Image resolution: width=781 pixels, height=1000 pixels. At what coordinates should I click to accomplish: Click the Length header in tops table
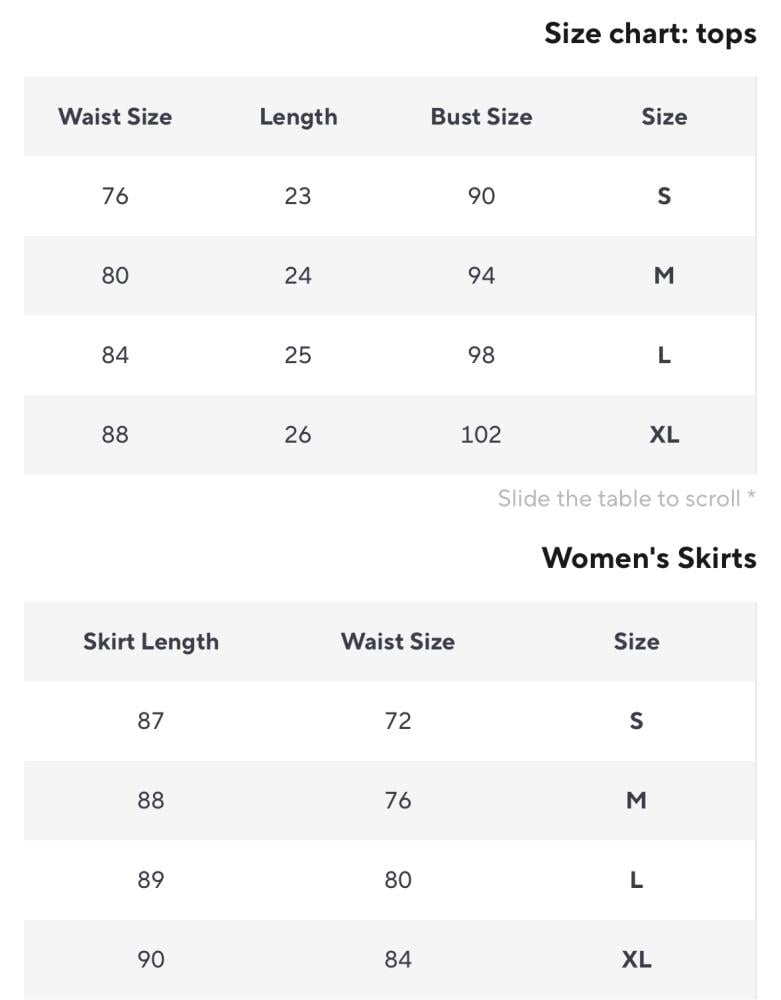point(298,117)
